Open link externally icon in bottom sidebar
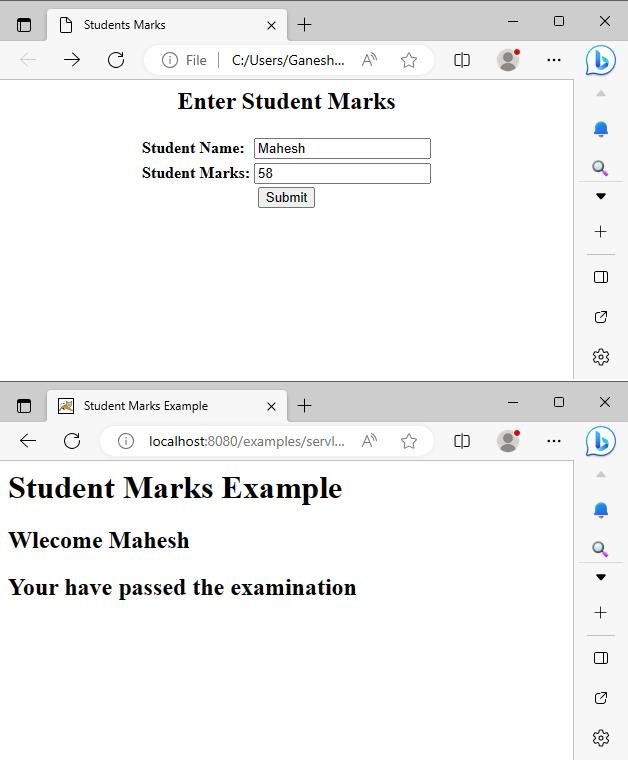Image resolution: width=628 pixels, height=760 pixels. pyautogui.click(x=601, y=698)
